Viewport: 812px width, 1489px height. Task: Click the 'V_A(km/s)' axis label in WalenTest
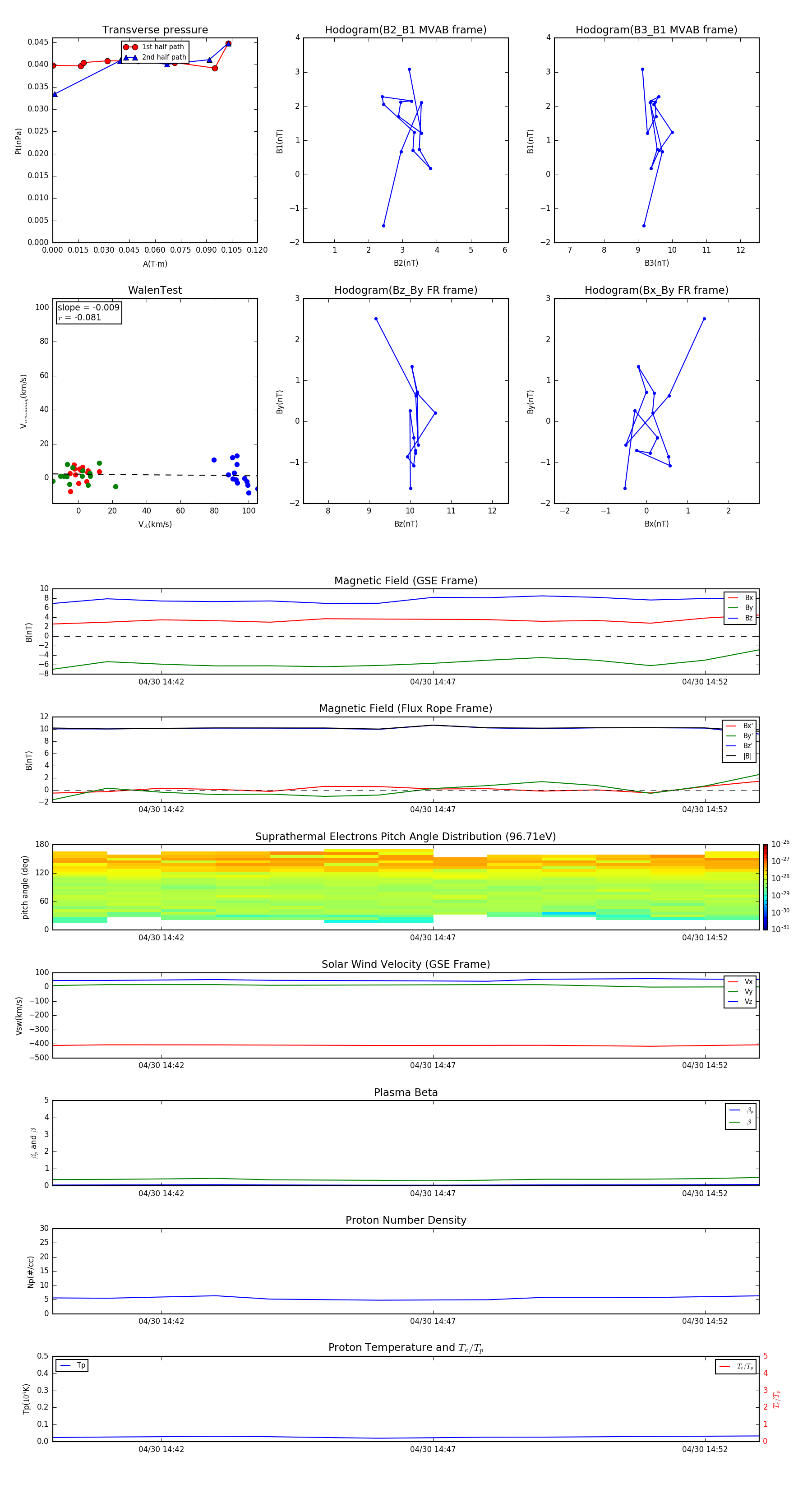(155, 524)
